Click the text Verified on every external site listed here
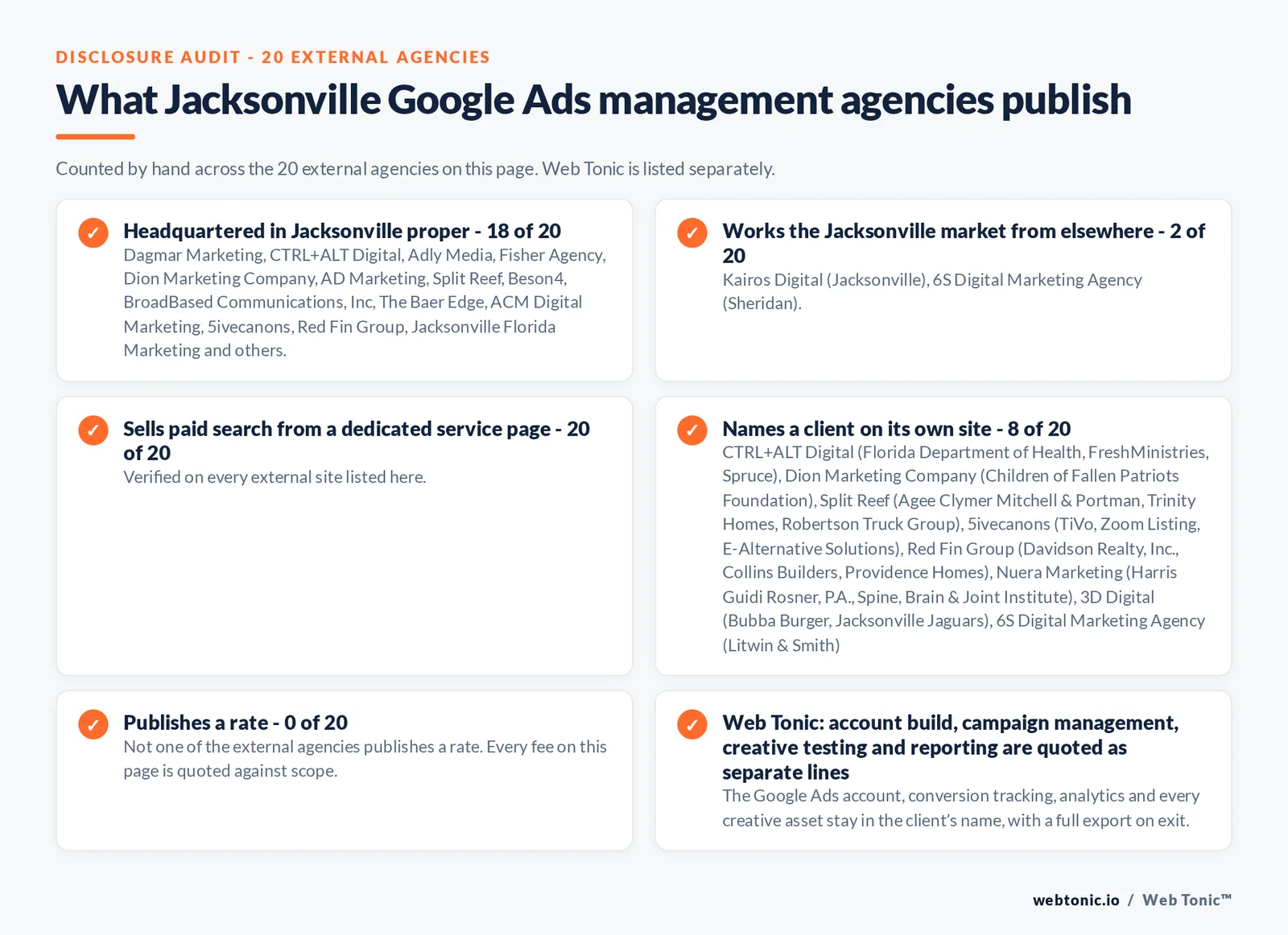Image resolution: width=1288 pixels, height=935 pixels. click(x=275, y=477)
